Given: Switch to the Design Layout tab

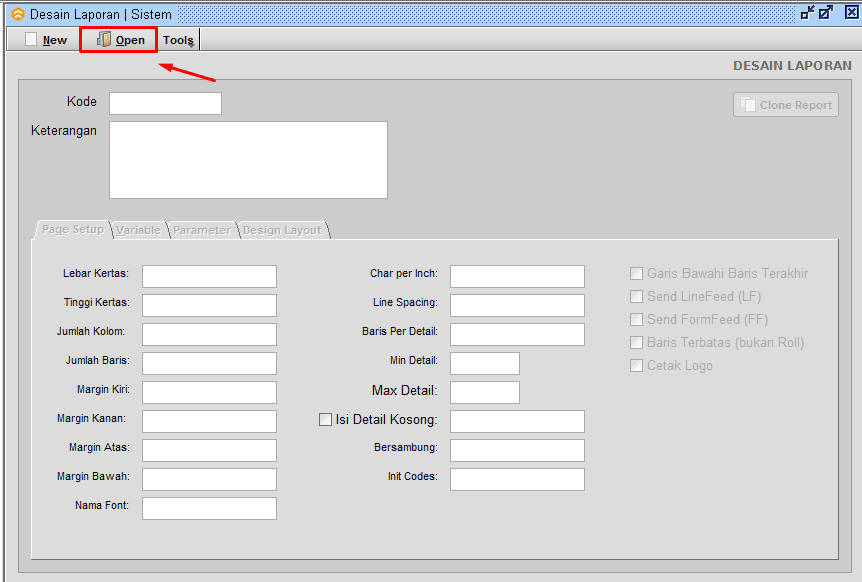Looking at the screenshot, I should tap(283, 230).
